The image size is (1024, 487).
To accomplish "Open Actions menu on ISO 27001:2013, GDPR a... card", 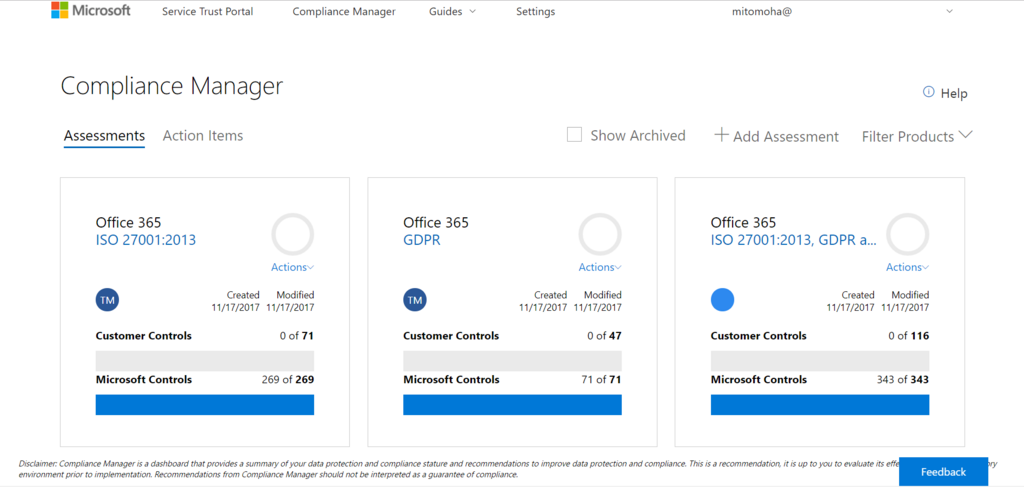I will [x=908, y=267].
